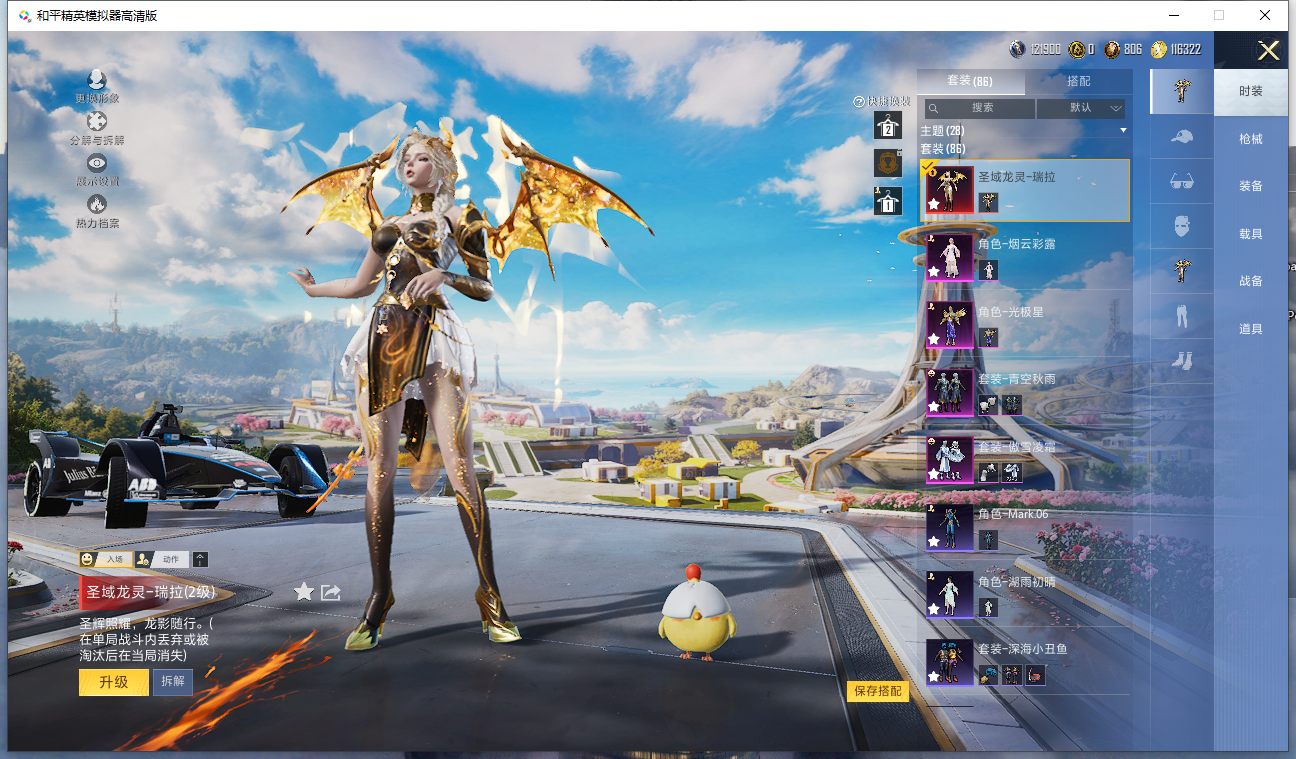Viewport: 1296px width, 759px height.
Task: Open the 更换形象 change appearance icon
Action: (97, 82)
